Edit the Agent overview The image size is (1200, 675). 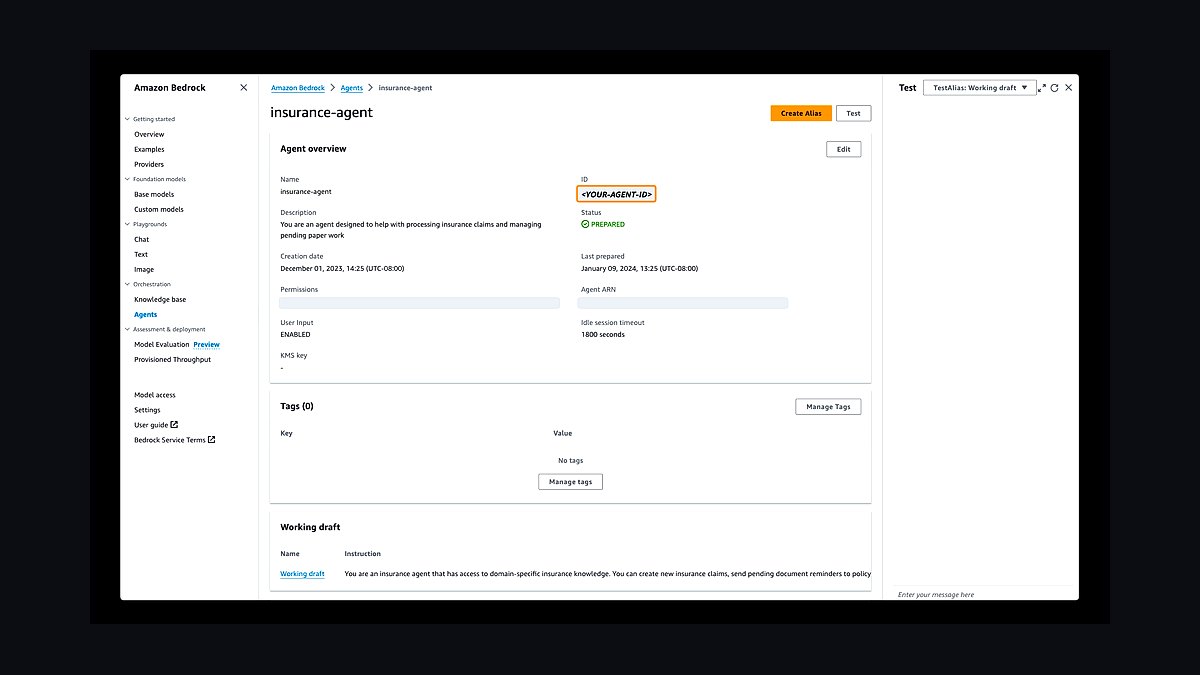click(x=843, y=149)
